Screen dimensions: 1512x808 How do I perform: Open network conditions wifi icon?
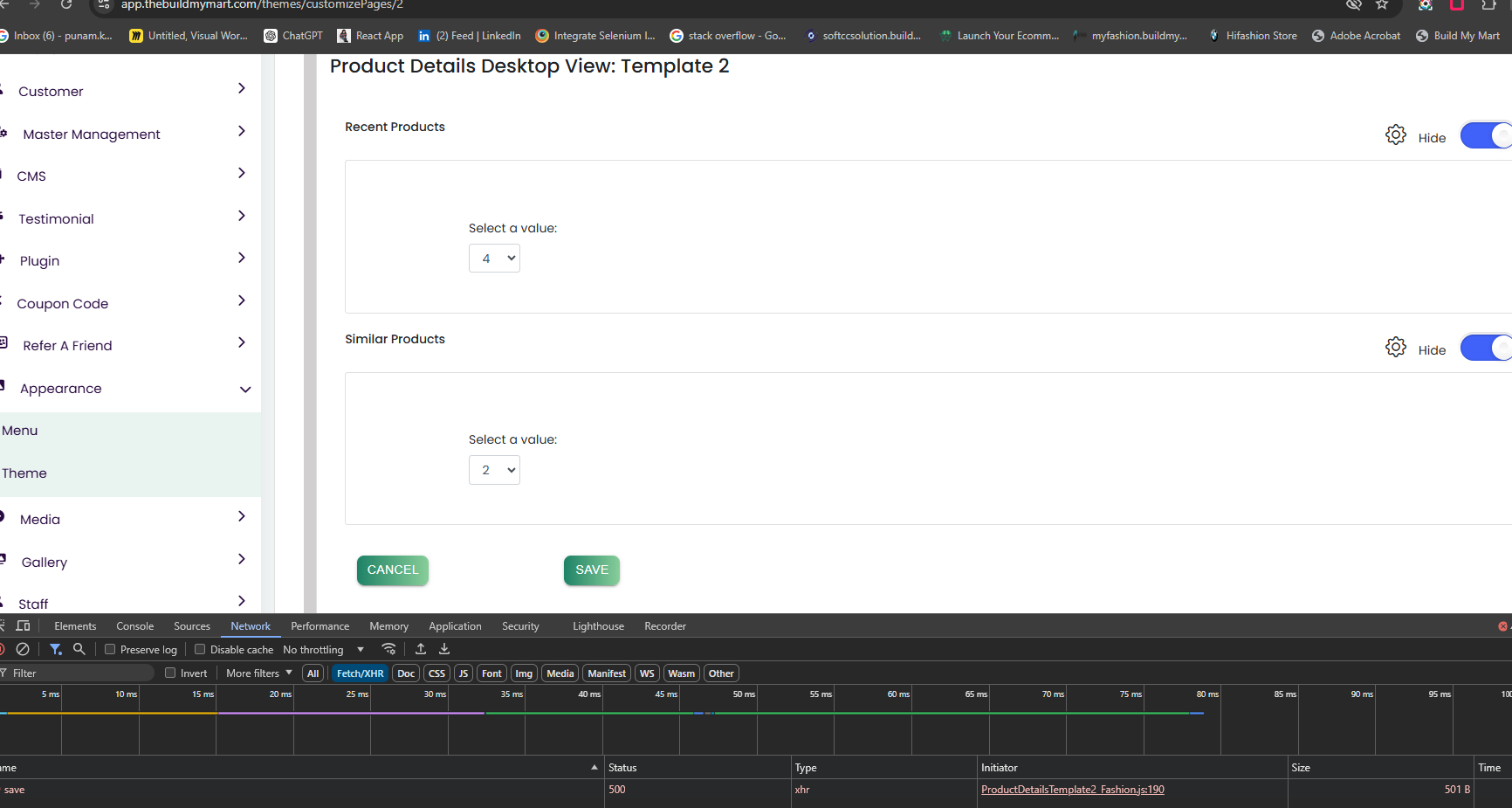[x=389, y=649]
